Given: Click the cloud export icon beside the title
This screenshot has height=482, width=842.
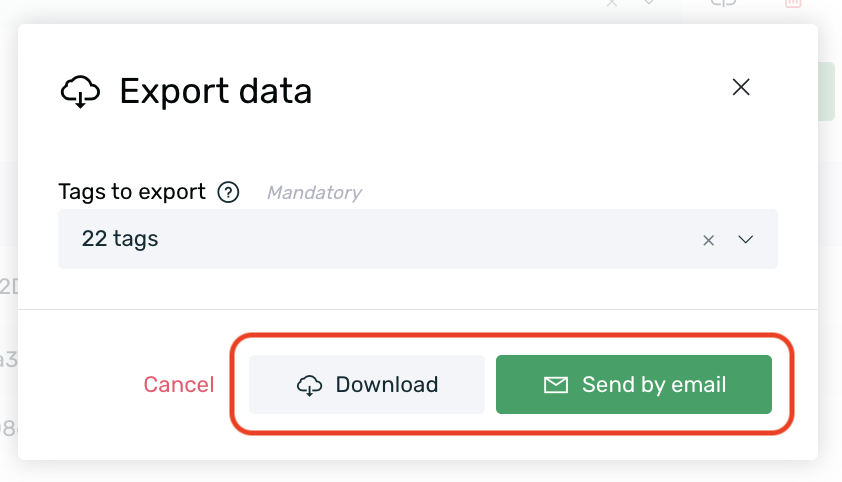Looking at the screenshot, I should click(x=80, y=91).
